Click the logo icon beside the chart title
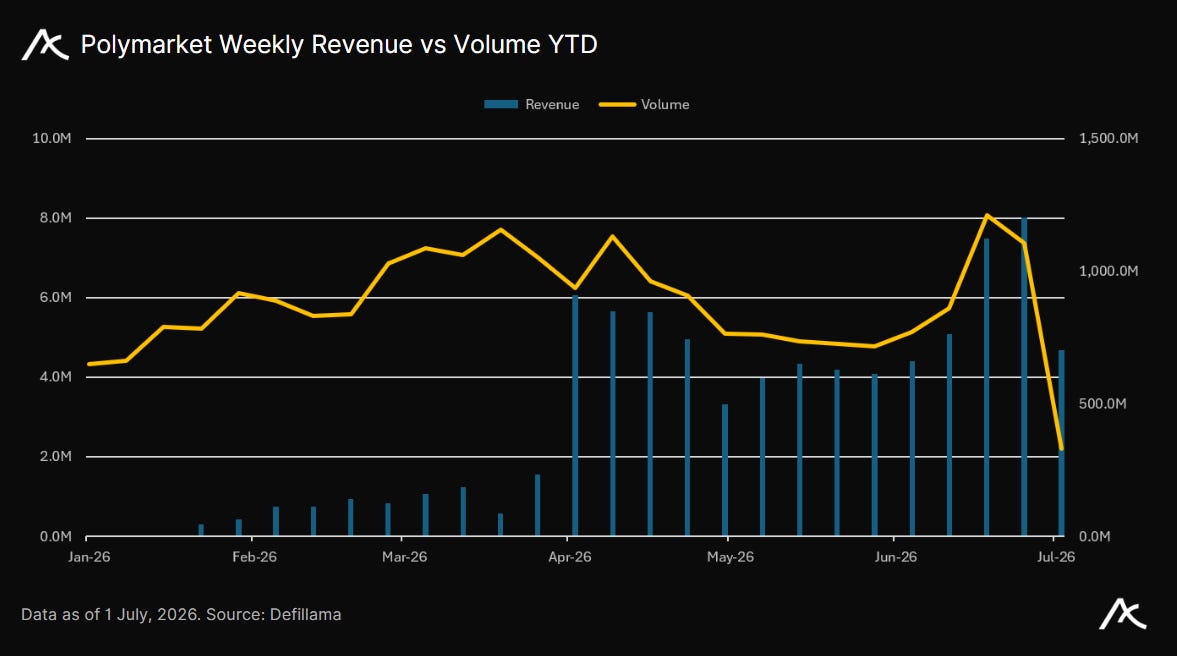 click(45, 44)
